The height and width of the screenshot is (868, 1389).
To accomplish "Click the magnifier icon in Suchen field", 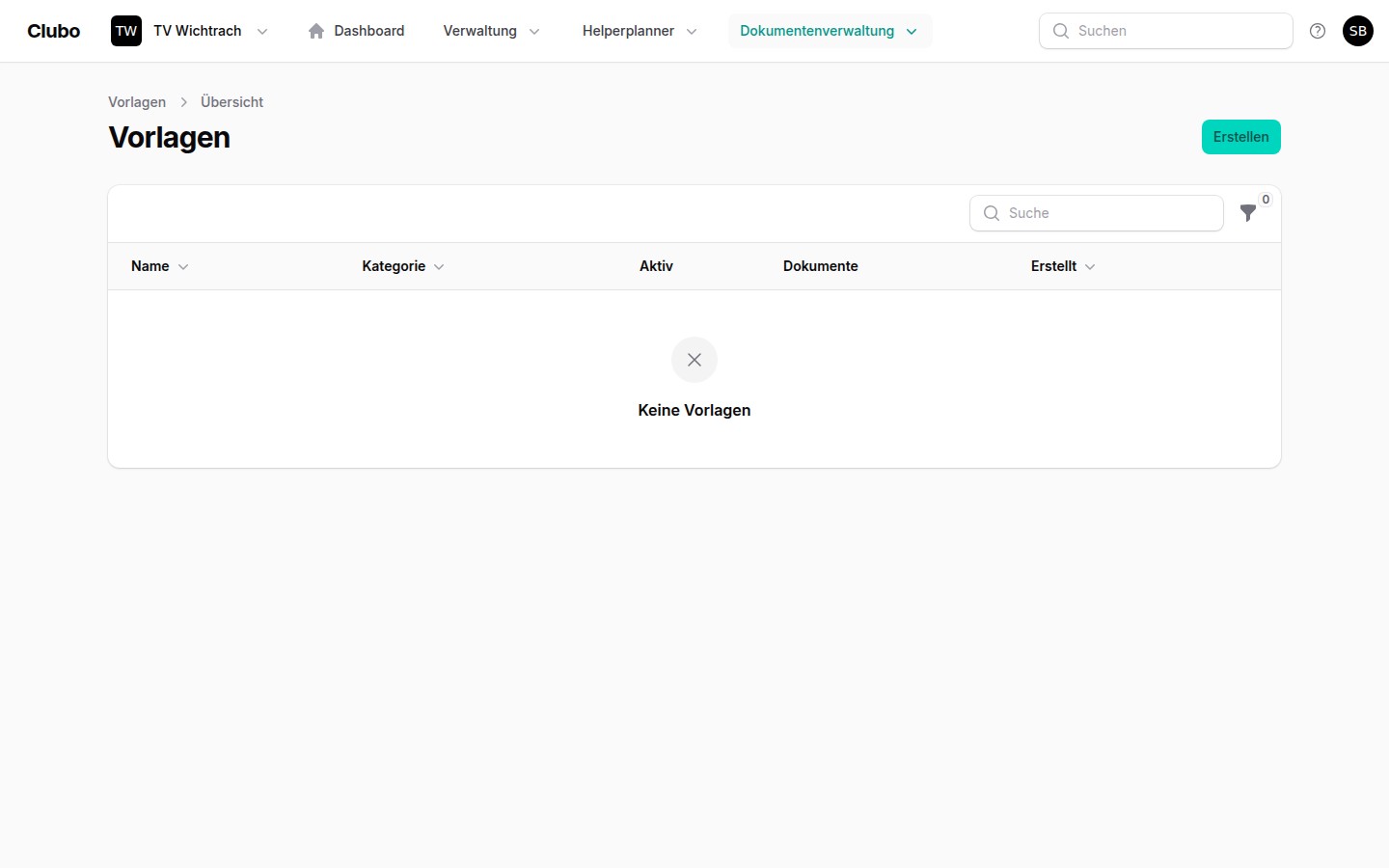I will pyautogui.click(x=1061, y=31).
